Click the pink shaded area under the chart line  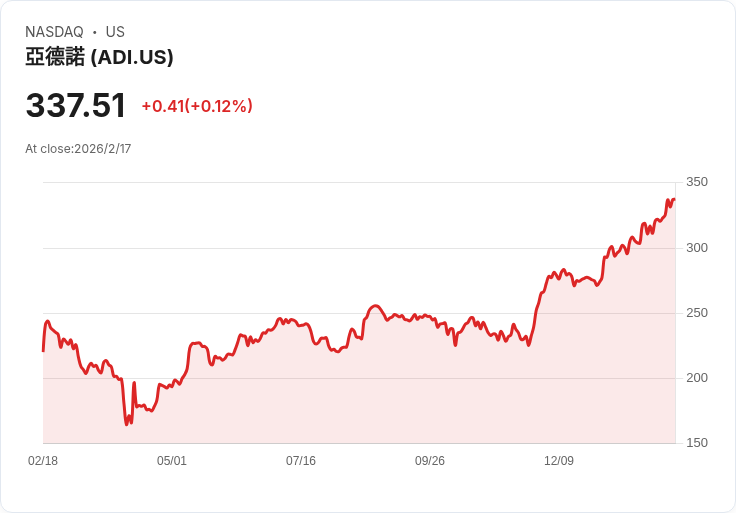tap(400, 390)
